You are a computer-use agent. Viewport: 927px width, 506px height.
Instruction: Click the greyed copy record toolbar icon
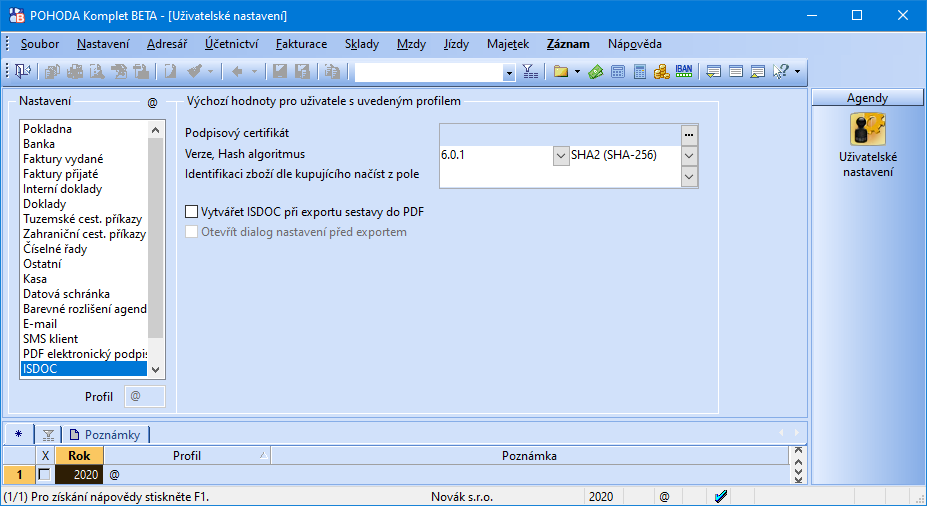coord(53,72)
